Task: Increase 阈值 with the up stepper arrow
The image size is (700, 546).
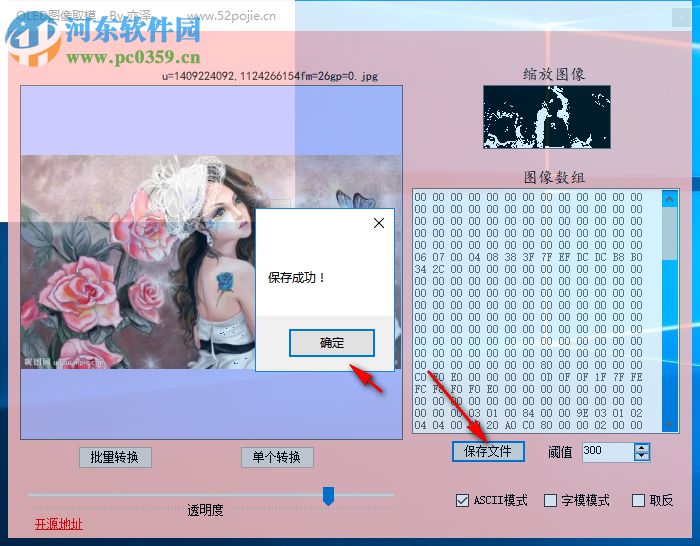Action: [x=642, y=448]
